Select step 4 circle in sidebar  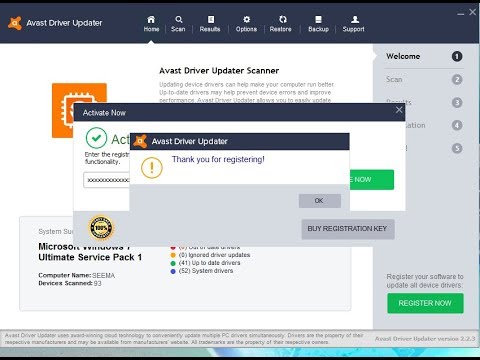pyautogui.click(x=457, y=125)
